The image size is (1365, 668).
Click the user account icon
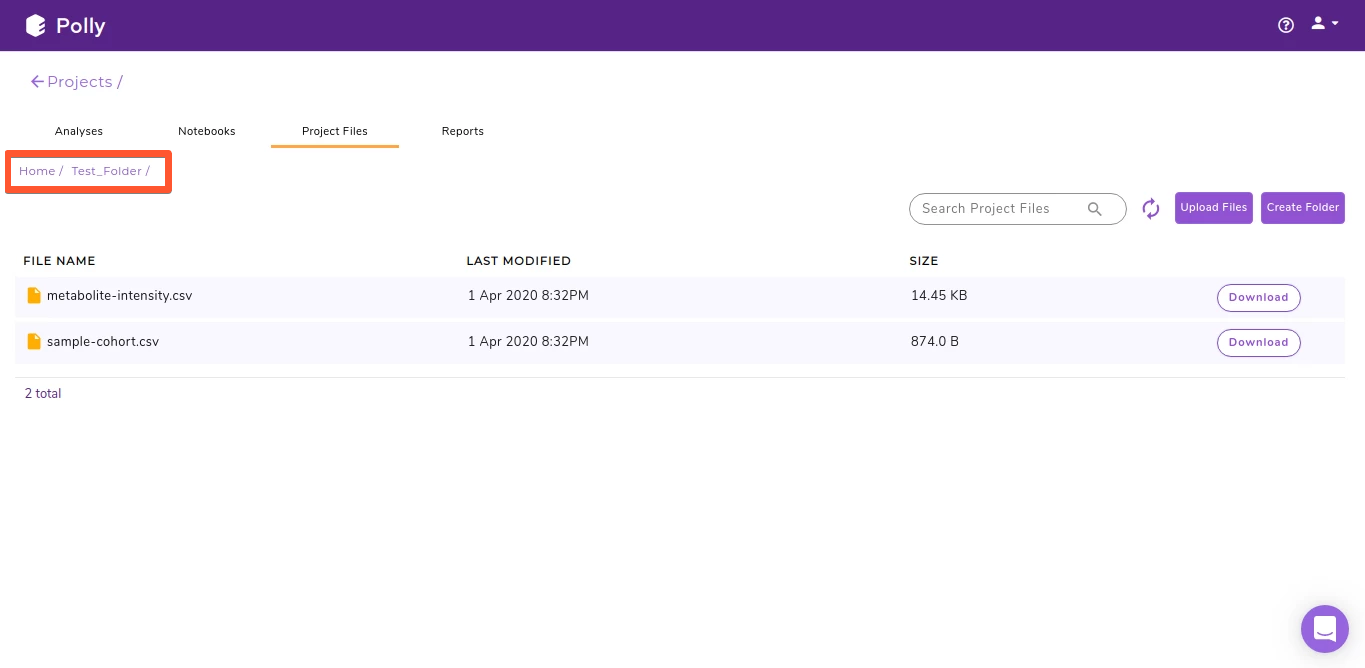click(1317, 22)
